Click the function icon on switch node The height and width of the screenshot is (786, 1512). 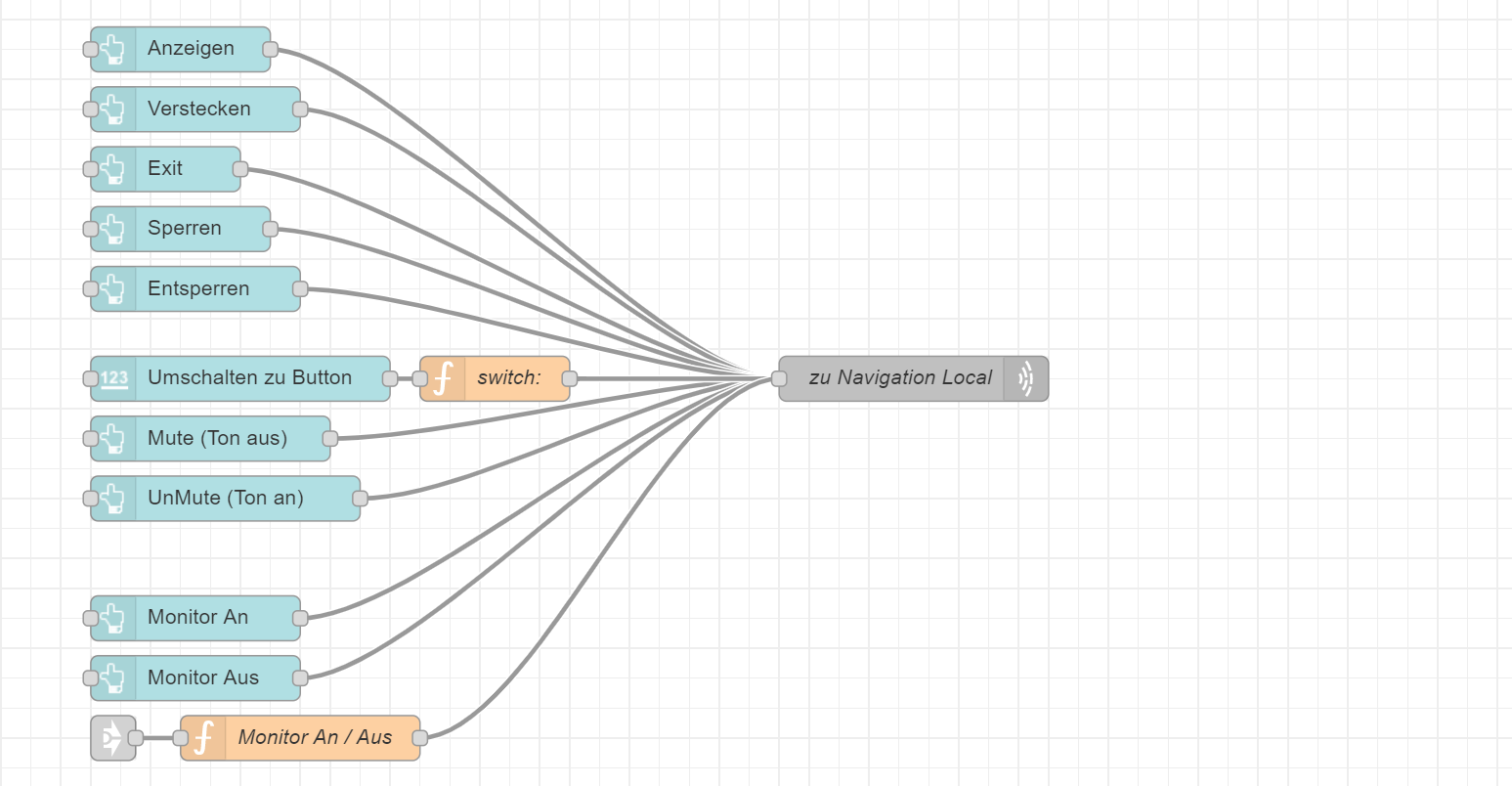pyautogui.click(x=443, y=378)
